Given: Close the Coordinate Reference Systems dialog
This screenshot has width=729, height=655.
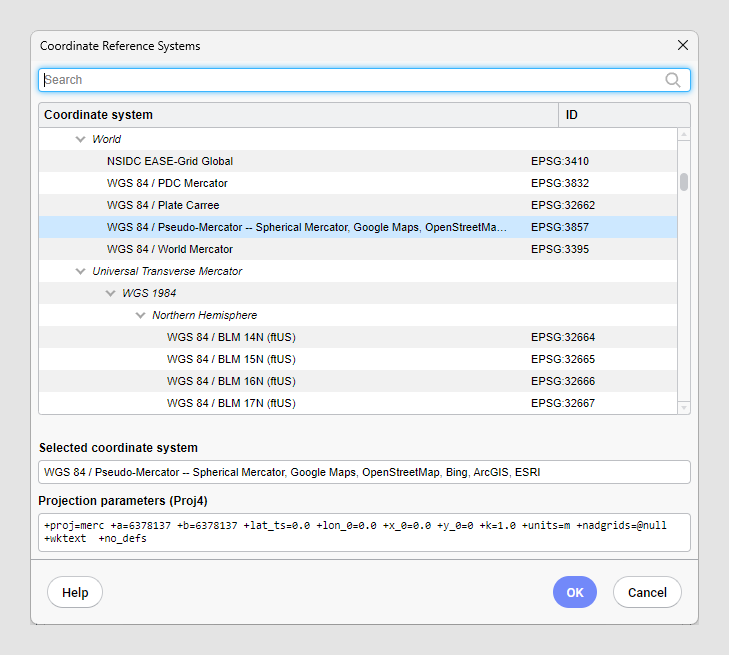Looking at the screenshot, I should pyautogui.click(x=683, y=45).
